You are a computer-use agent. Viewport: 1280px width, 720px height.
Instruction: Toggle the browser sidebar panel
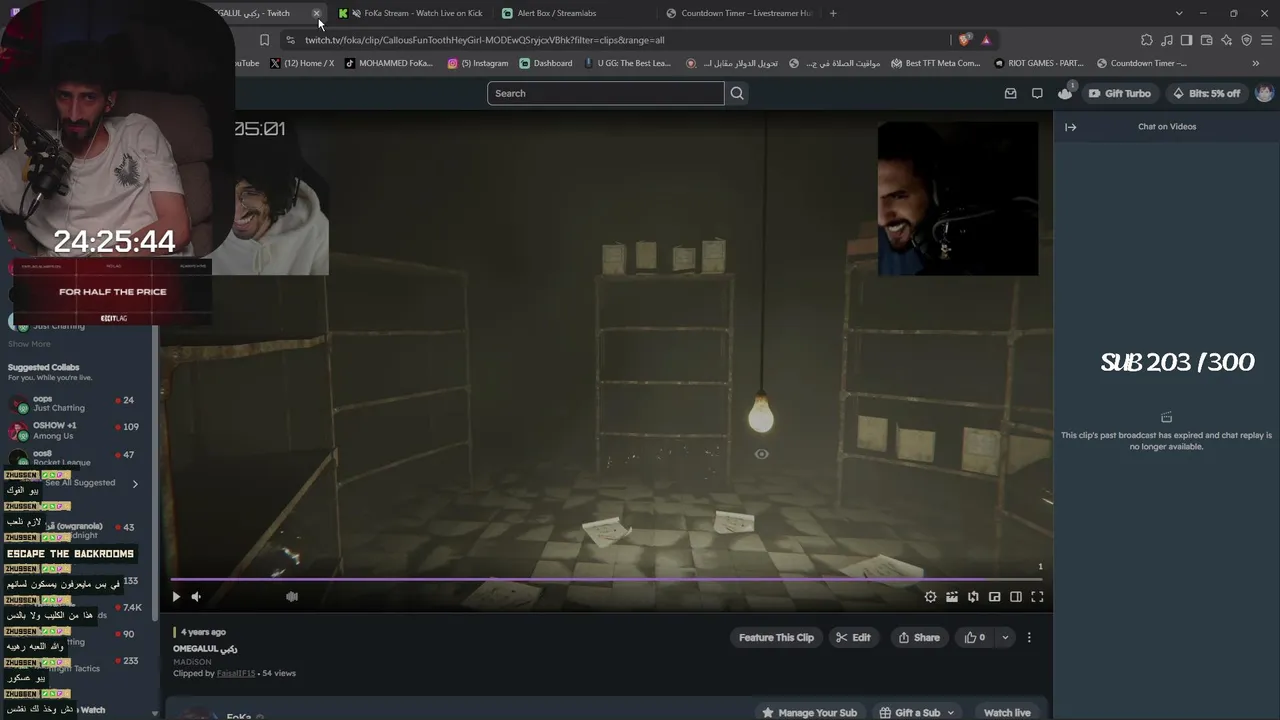pos(1187,40)
